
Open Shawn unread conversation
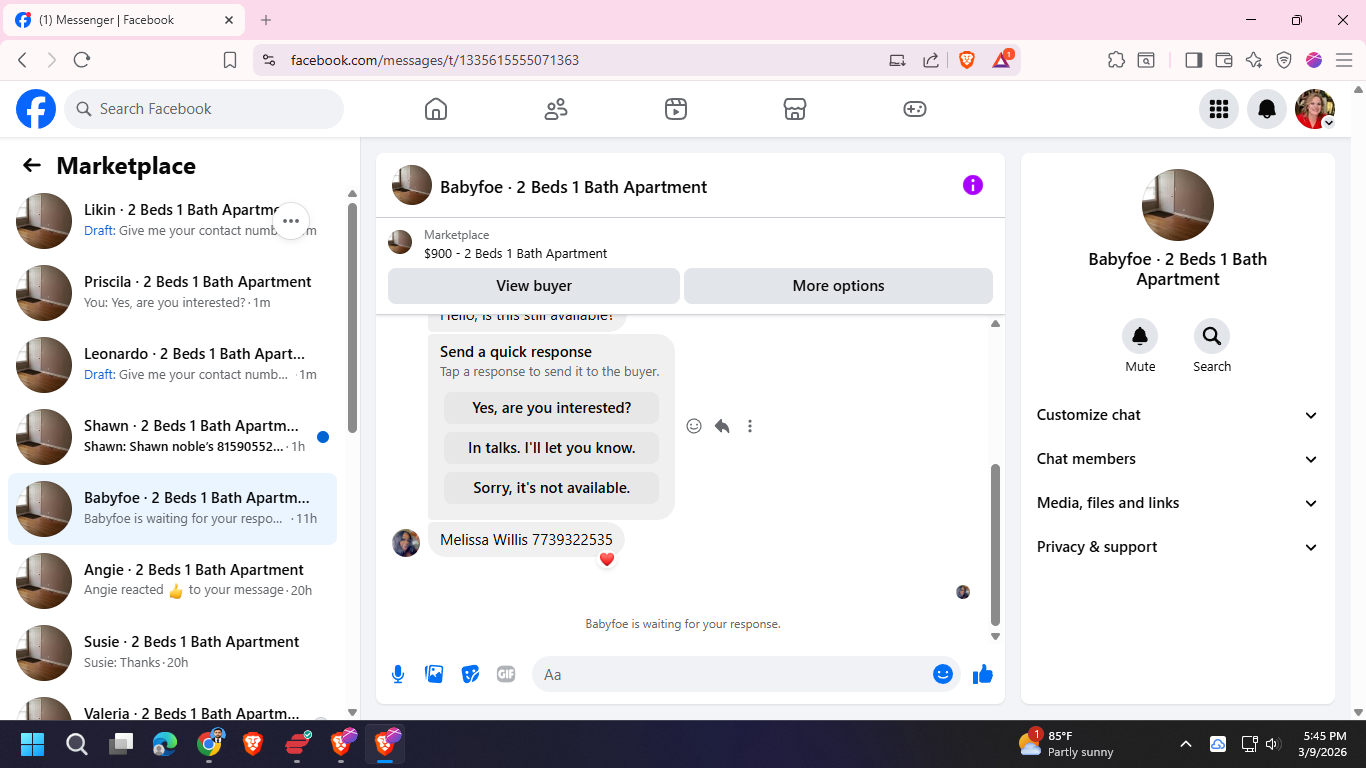(172, 437)
